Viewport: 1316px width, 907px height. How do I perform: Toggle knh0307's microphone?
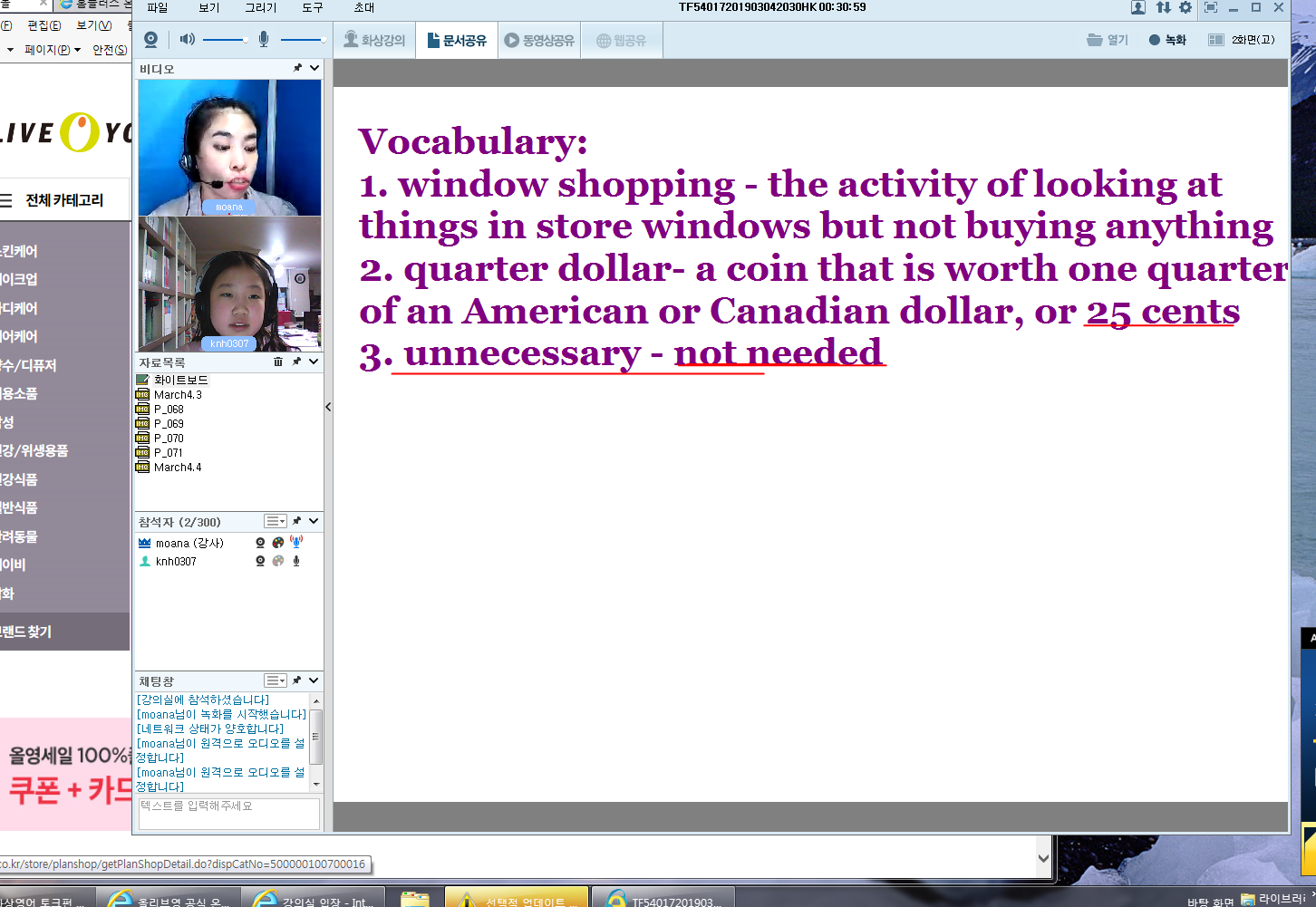coord(296,562)
